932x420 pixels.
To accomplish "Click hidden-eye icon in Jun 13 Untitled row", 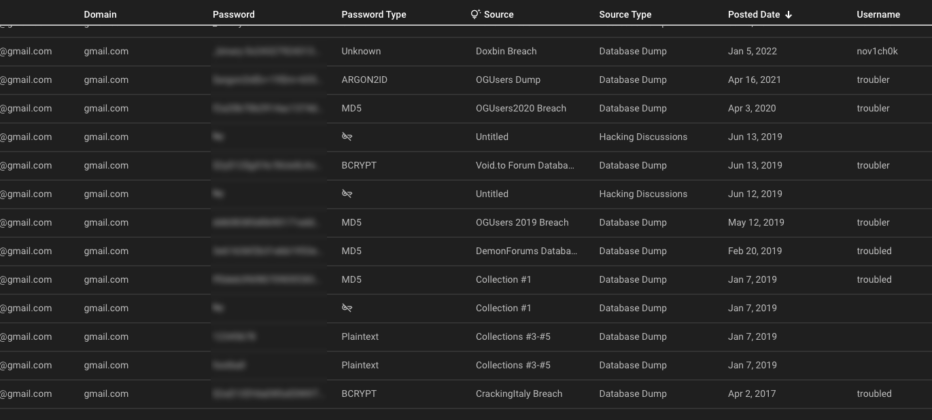I will (347, 137).
